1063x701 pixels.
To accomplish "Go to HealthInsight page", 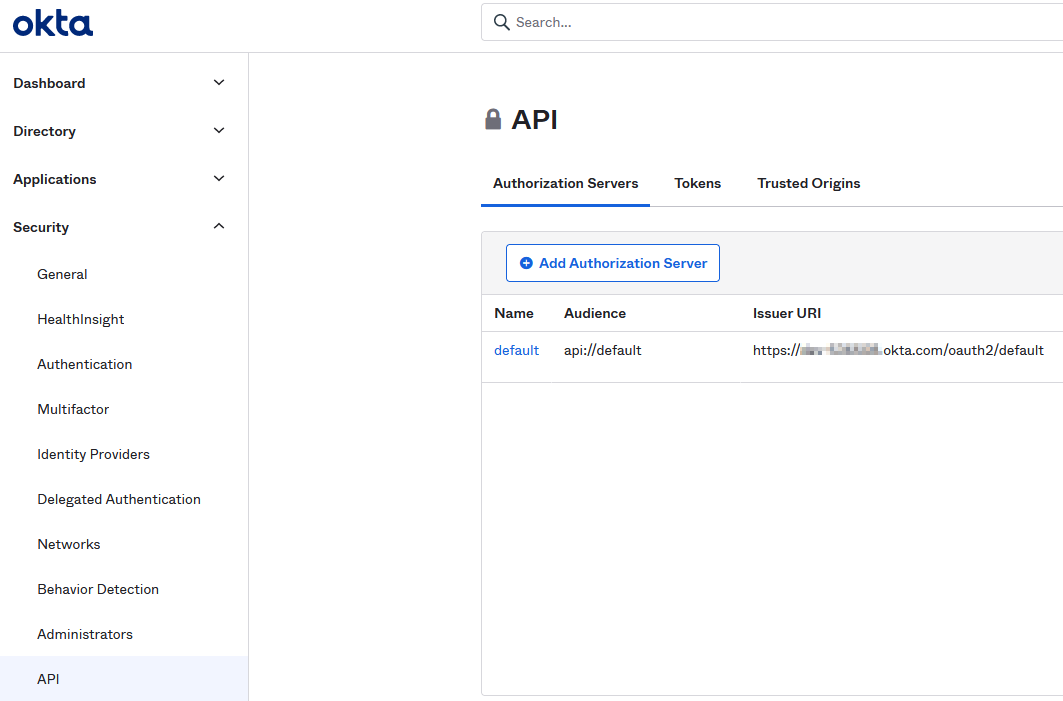I will (81, 319).
